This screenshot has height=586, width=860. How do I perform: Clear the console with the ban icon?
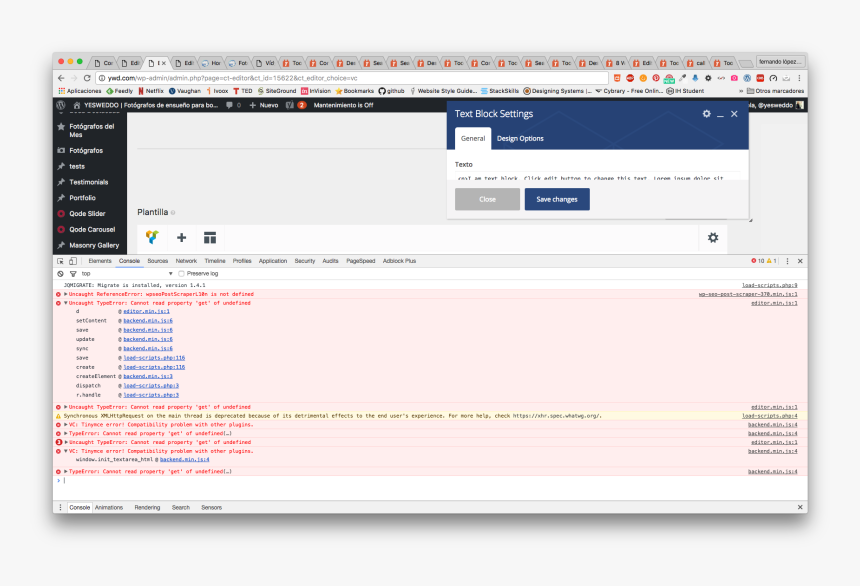[x=60, y=274]
